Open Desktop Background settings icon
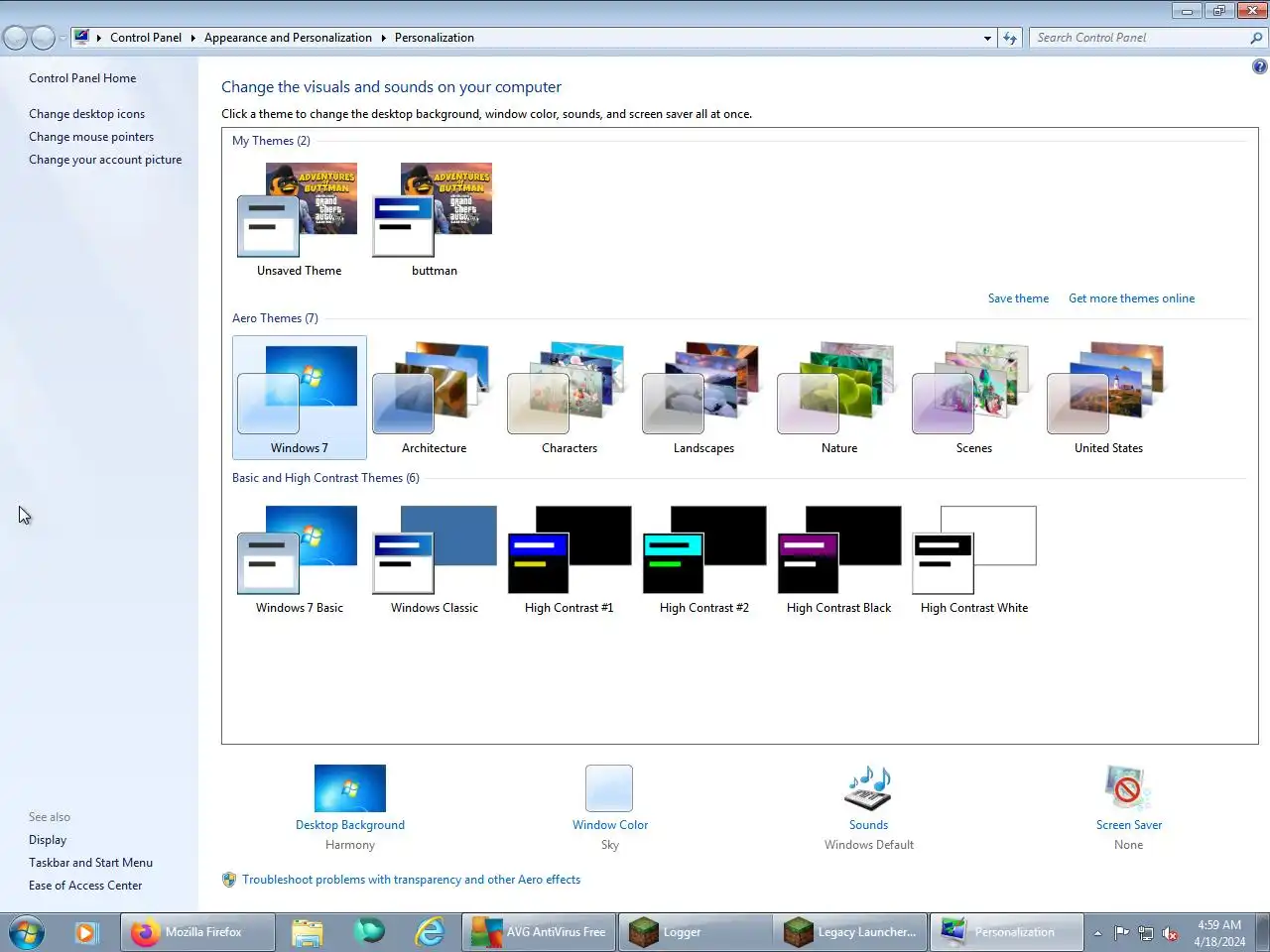 point(350,788)
